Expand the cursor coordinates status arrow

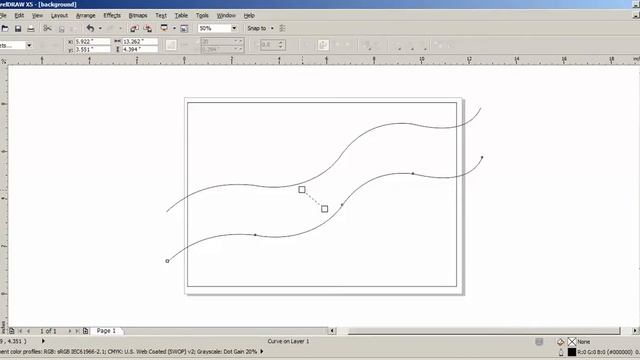pyautogui.click(x=43, y=341)
